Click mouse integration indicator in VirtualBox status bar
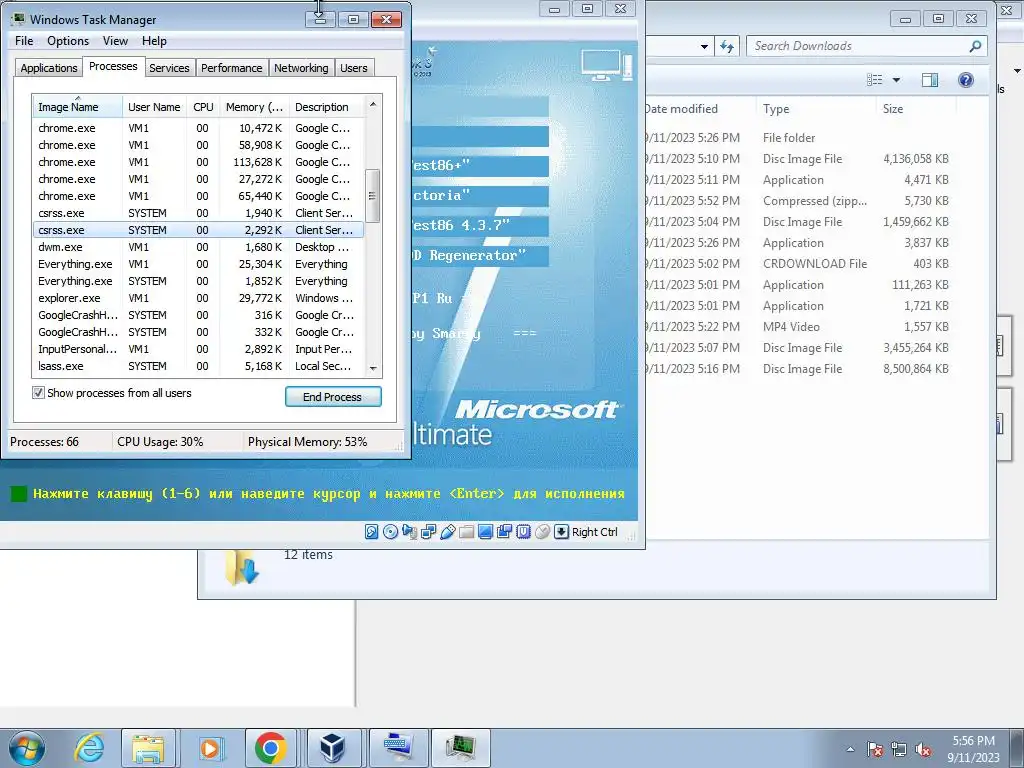The width and height of the screenshot is (1024, 768). tap(542, 532)
